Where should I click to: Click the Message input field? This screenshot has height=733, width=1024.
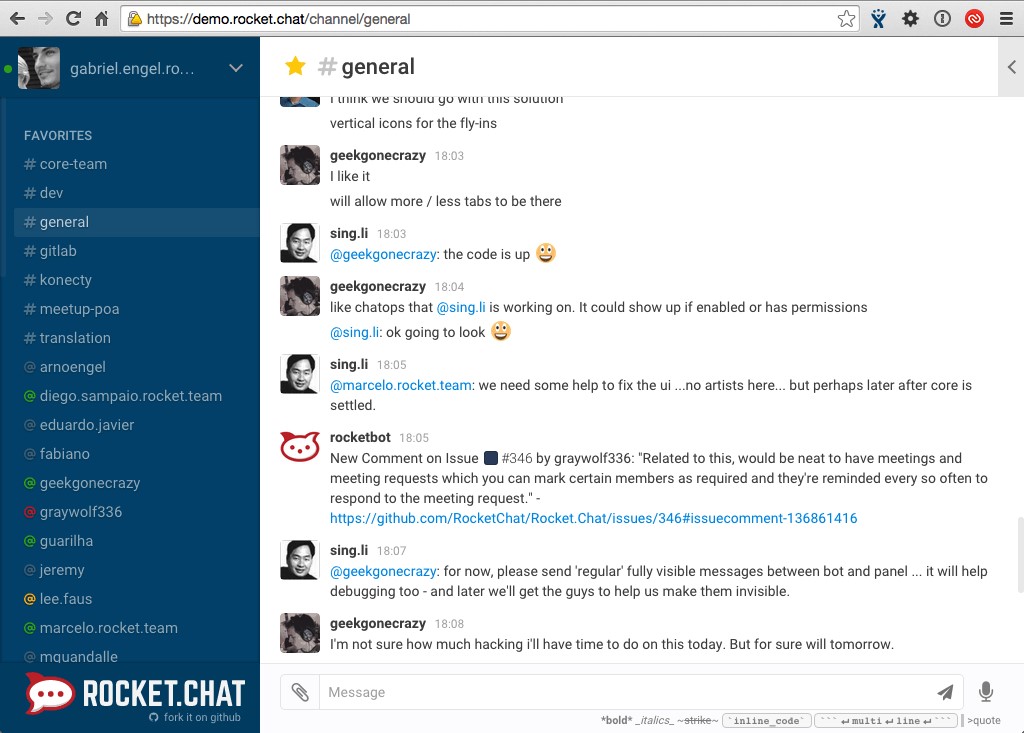tap(624, 692)
